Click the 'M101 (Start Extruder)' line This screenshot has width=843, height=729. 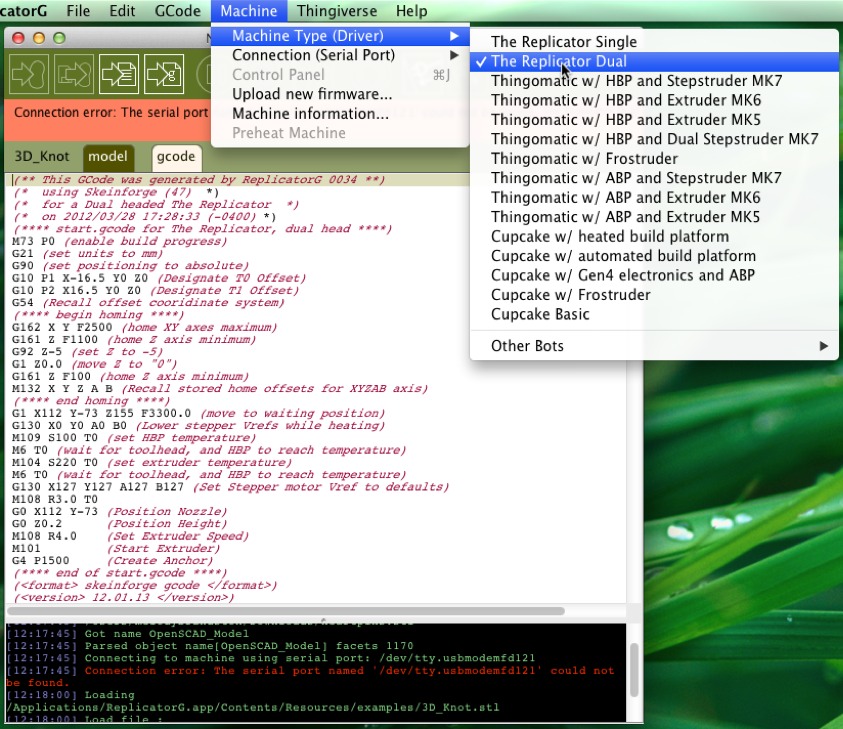click(x=116, y=548)
